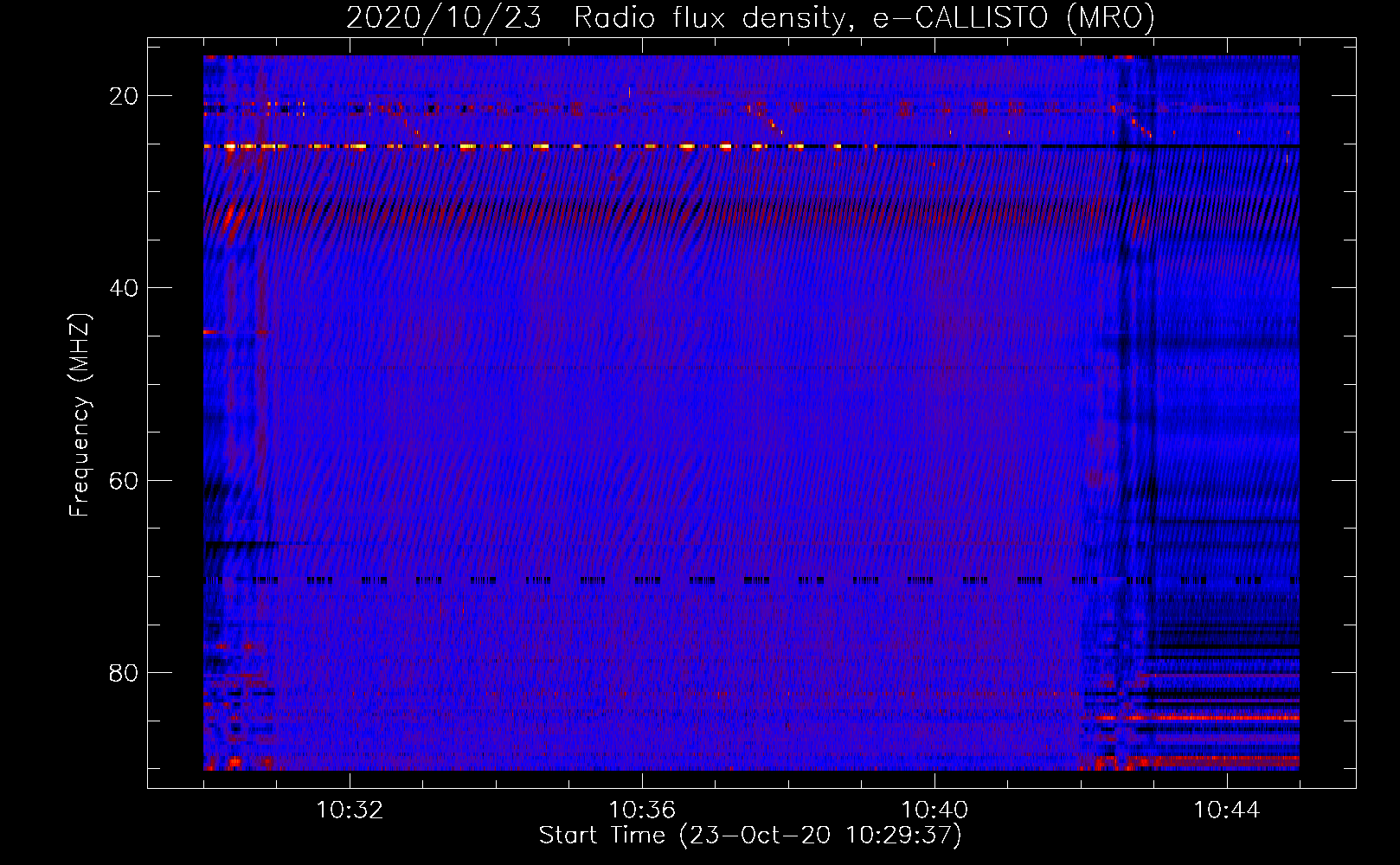Click the 'Frequency (MHZ)' axis label
This screenshot has width=1400, height=865.
click(x=80, y=415)
